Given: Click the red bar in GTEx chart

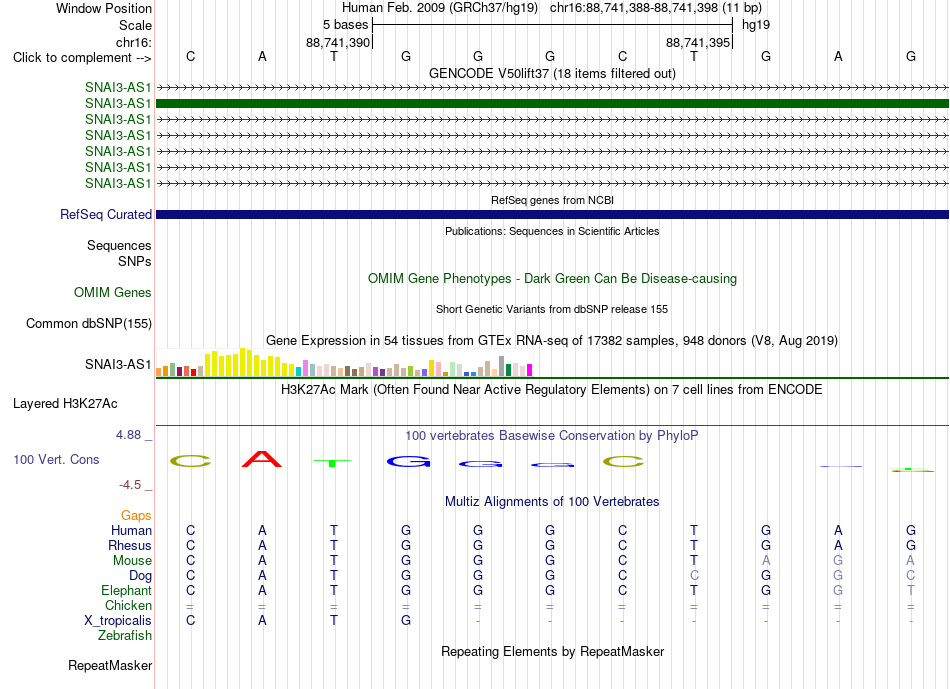Looking at the screenshot, I should (193, 372).
